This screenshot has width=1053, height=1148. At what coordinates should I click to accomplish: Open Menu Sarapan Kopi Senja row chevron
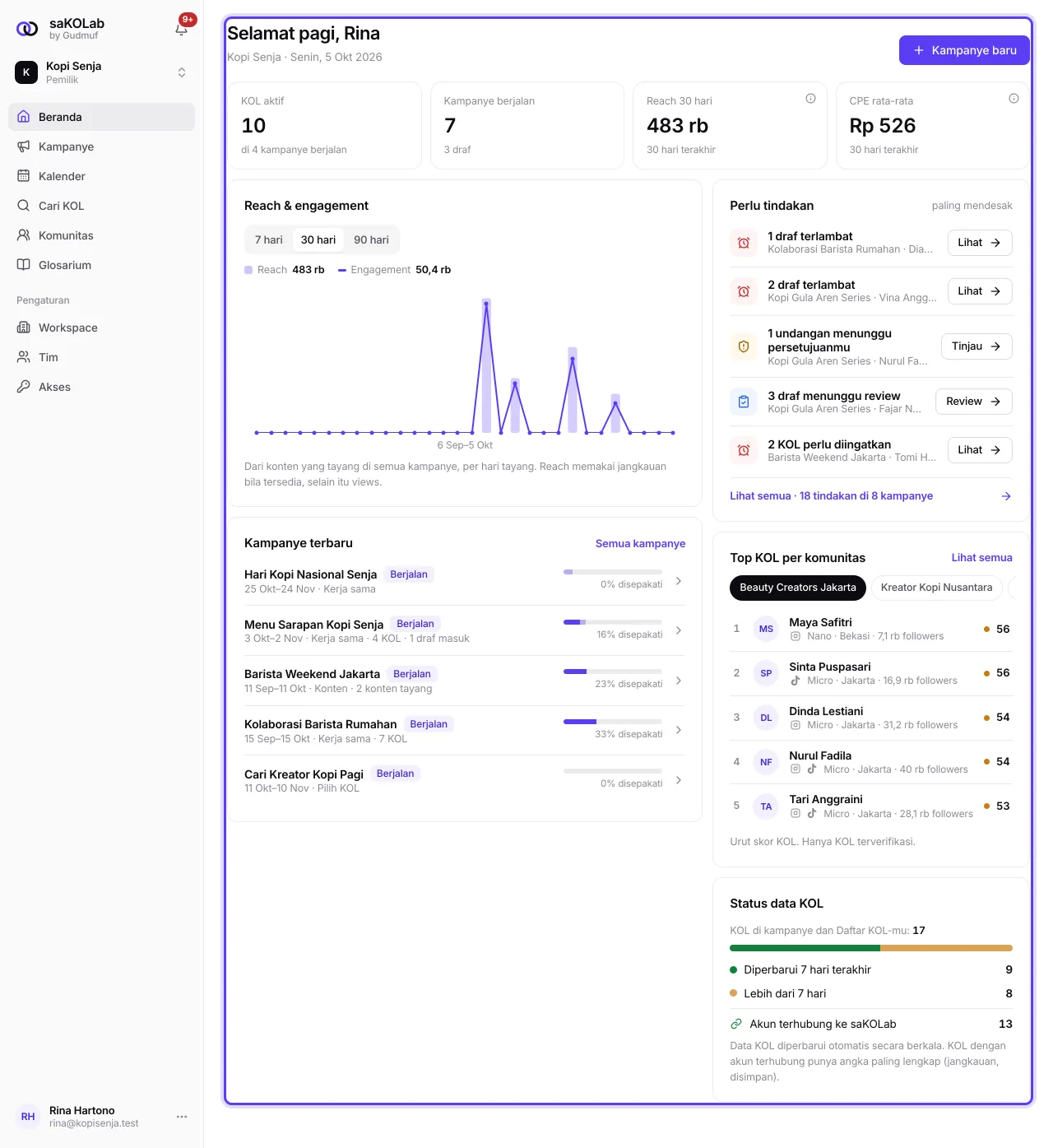(679, 630)
